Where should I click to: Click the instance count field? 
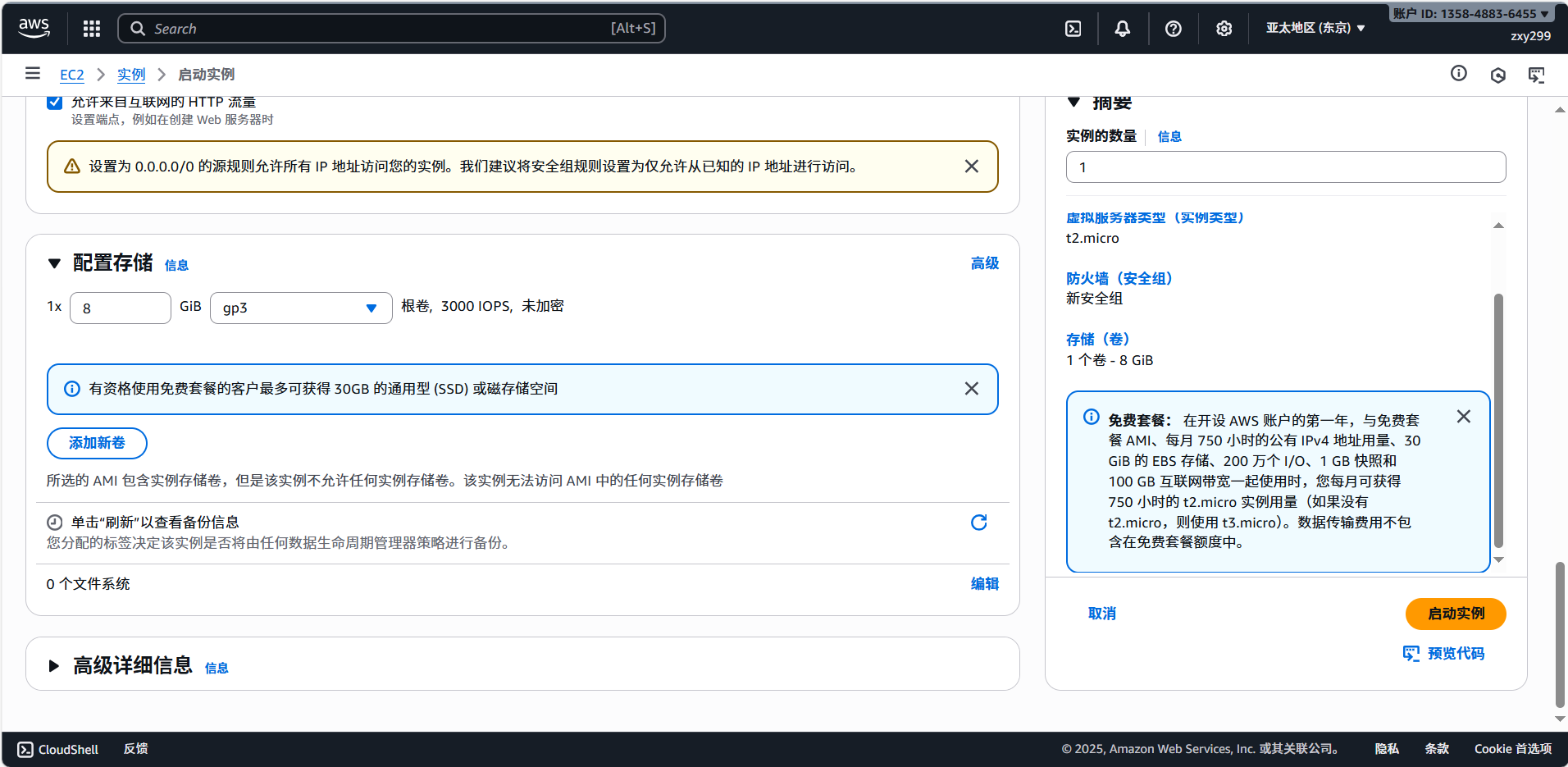pyautogui.click(x=1286, y=167)
